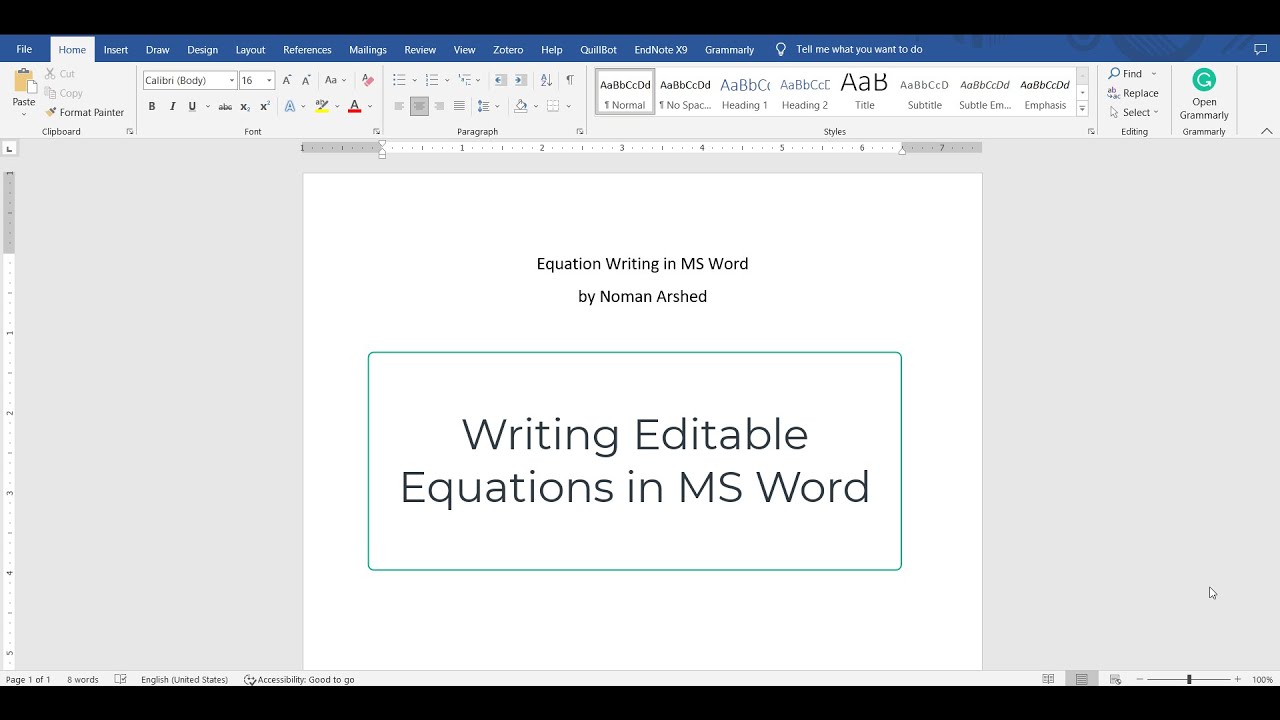
Task: Decrease paragraph indent
Action: point(501,80)
